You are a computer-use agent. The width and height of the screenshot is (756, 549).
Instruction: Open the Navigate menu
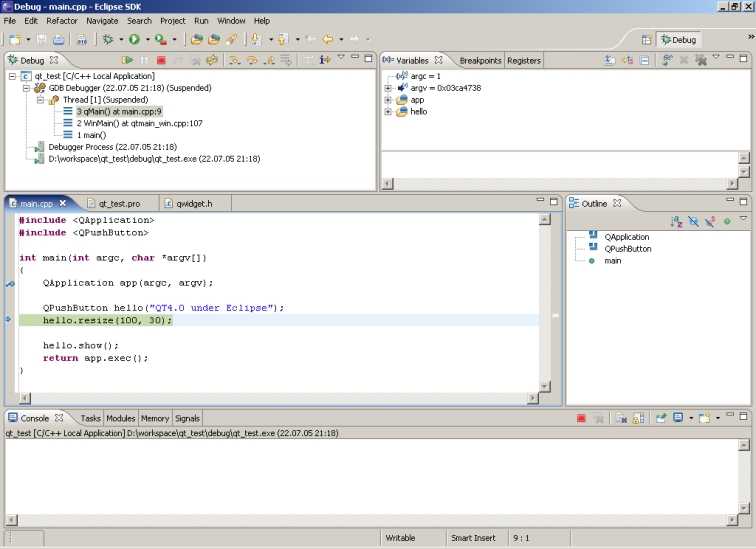(102, 21)
